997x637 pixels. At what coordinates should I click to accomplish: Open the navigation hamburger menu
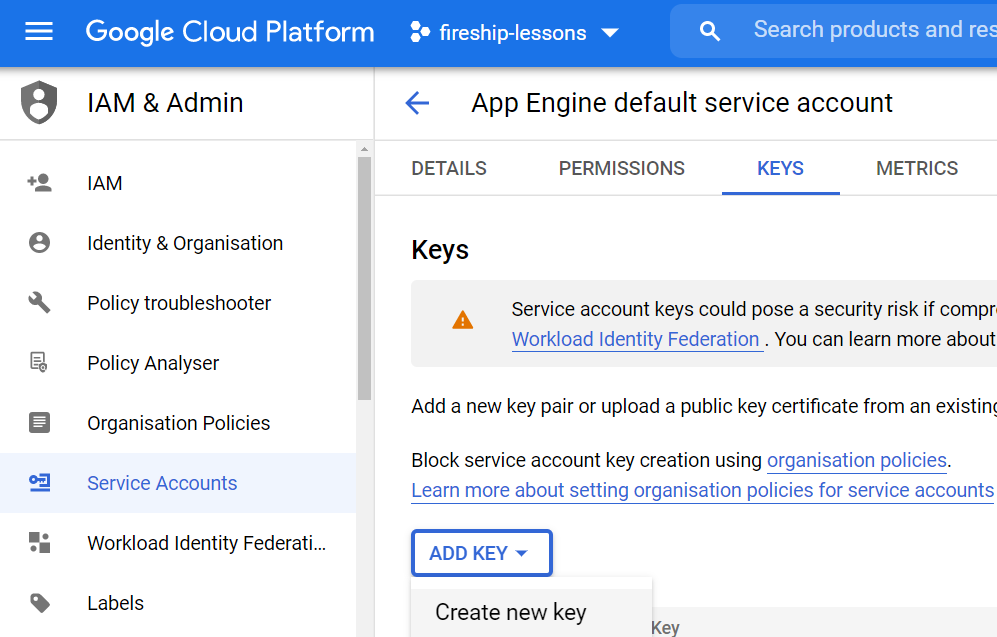point(39,30)
